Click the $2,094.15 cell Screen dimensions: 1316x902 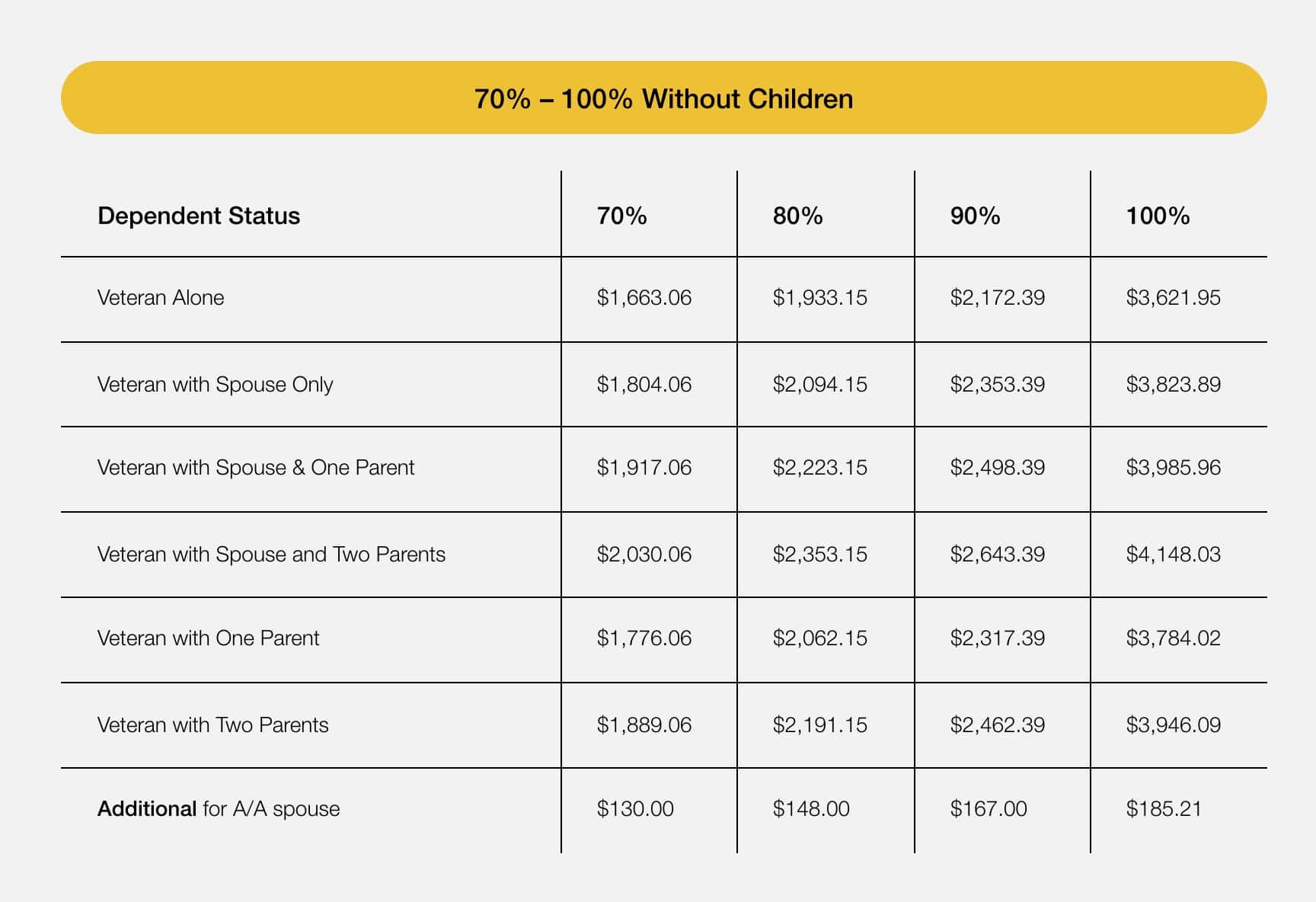[820, 384]
